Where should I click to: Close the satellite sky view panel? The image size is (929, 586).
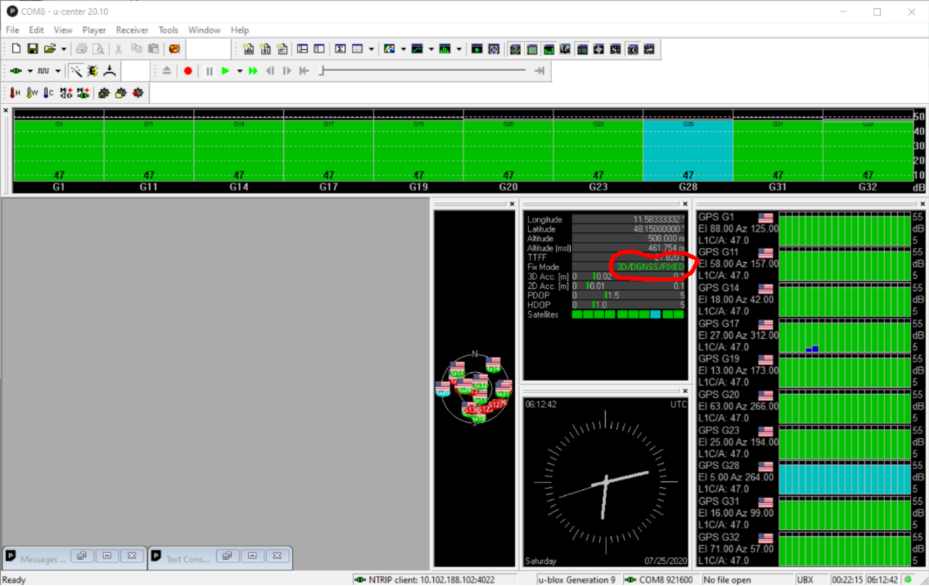click(512, 204)
